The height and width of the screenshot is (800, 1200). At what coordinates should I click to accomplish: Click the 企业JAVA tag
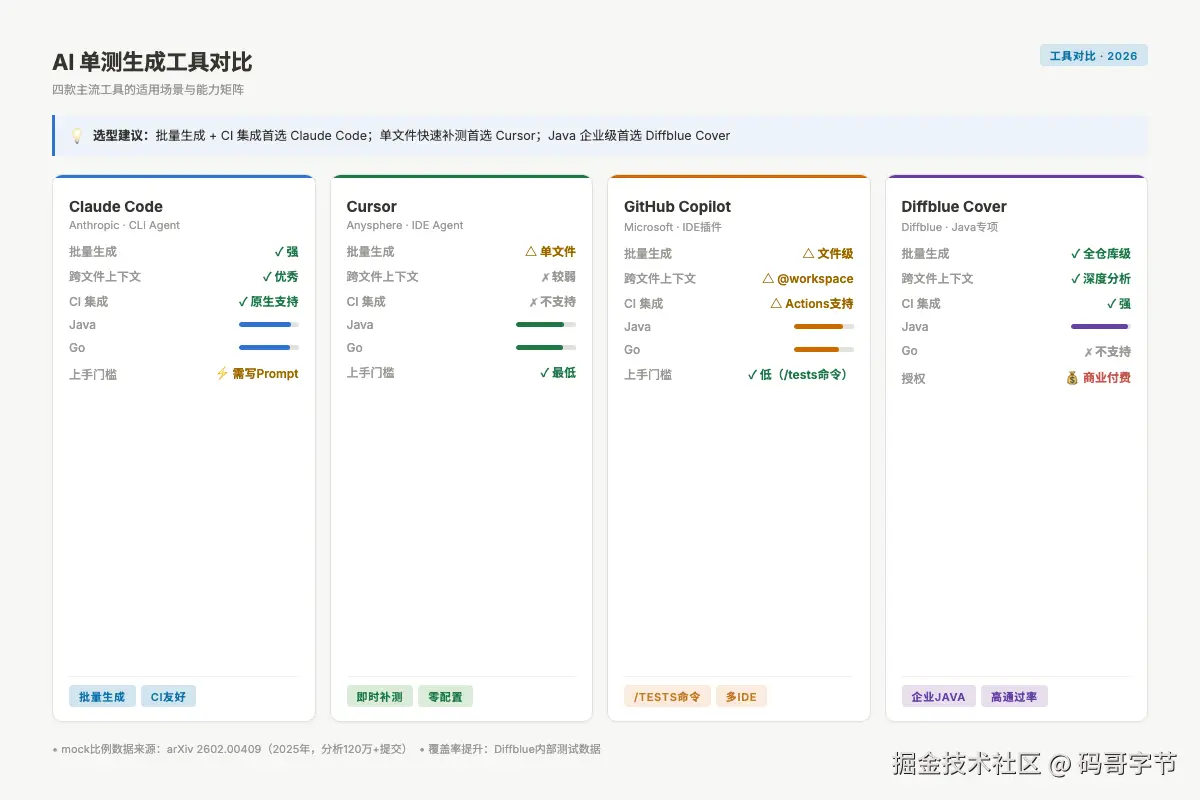(x=938, y=697)
